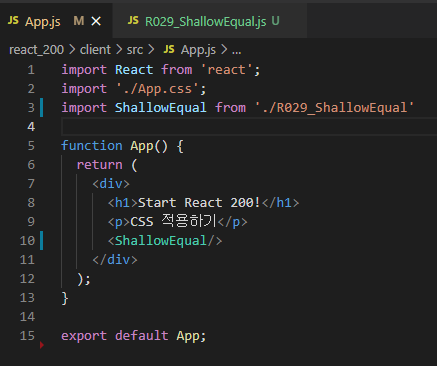437x366 pixels.
Task: Click the JS icon in the breadcrumb
Action: pyautogui.click(x=169, y=49)
